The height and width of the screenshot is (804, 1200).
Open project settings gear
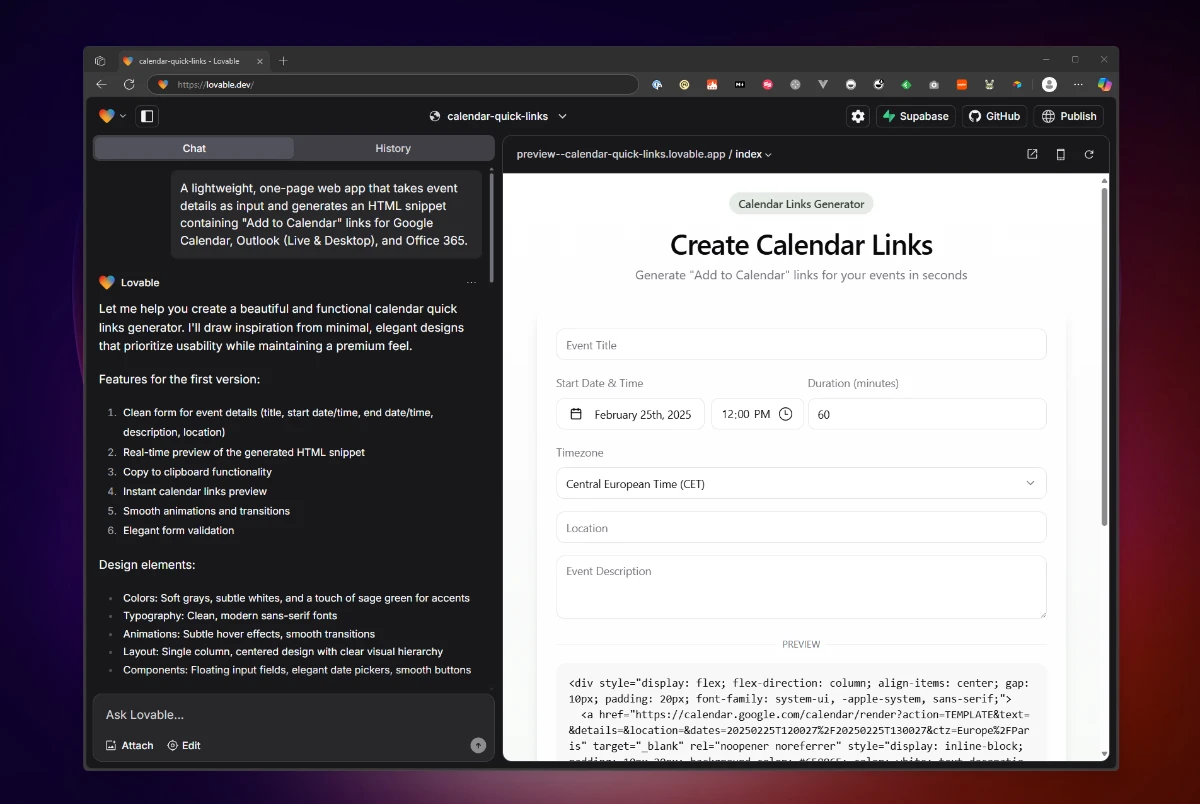click(x=858, y=116)
